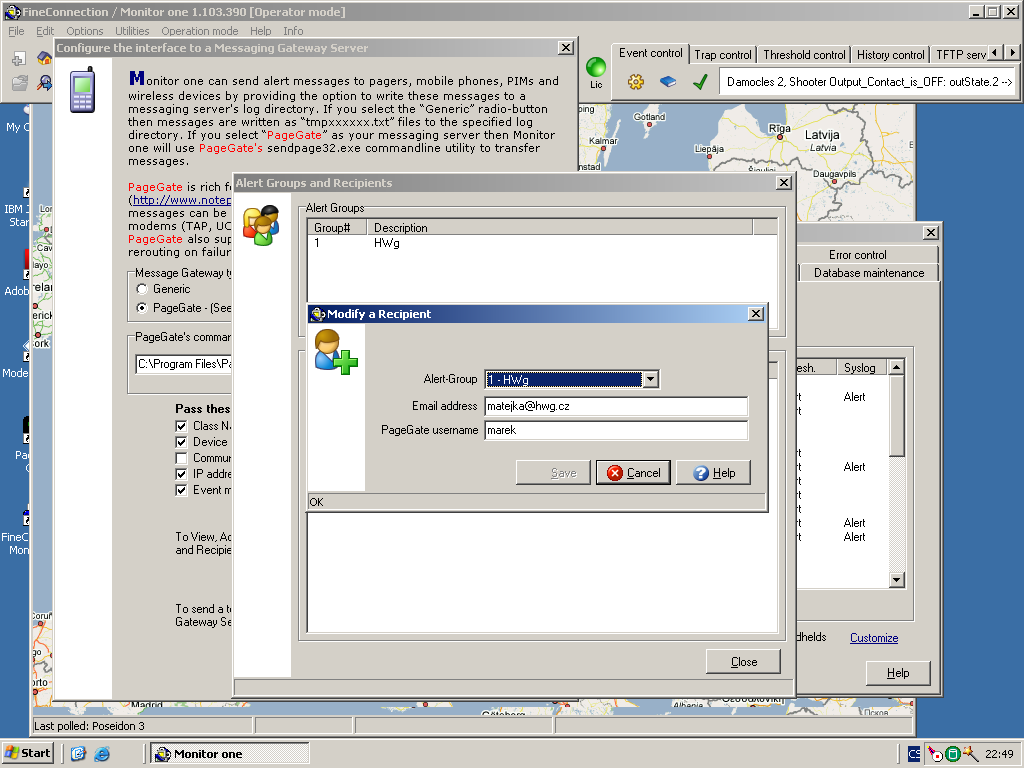Click the binoculars search toolbar icon
The width and height of the screenshot is (1024, 768).
click(x=44, y=82)
